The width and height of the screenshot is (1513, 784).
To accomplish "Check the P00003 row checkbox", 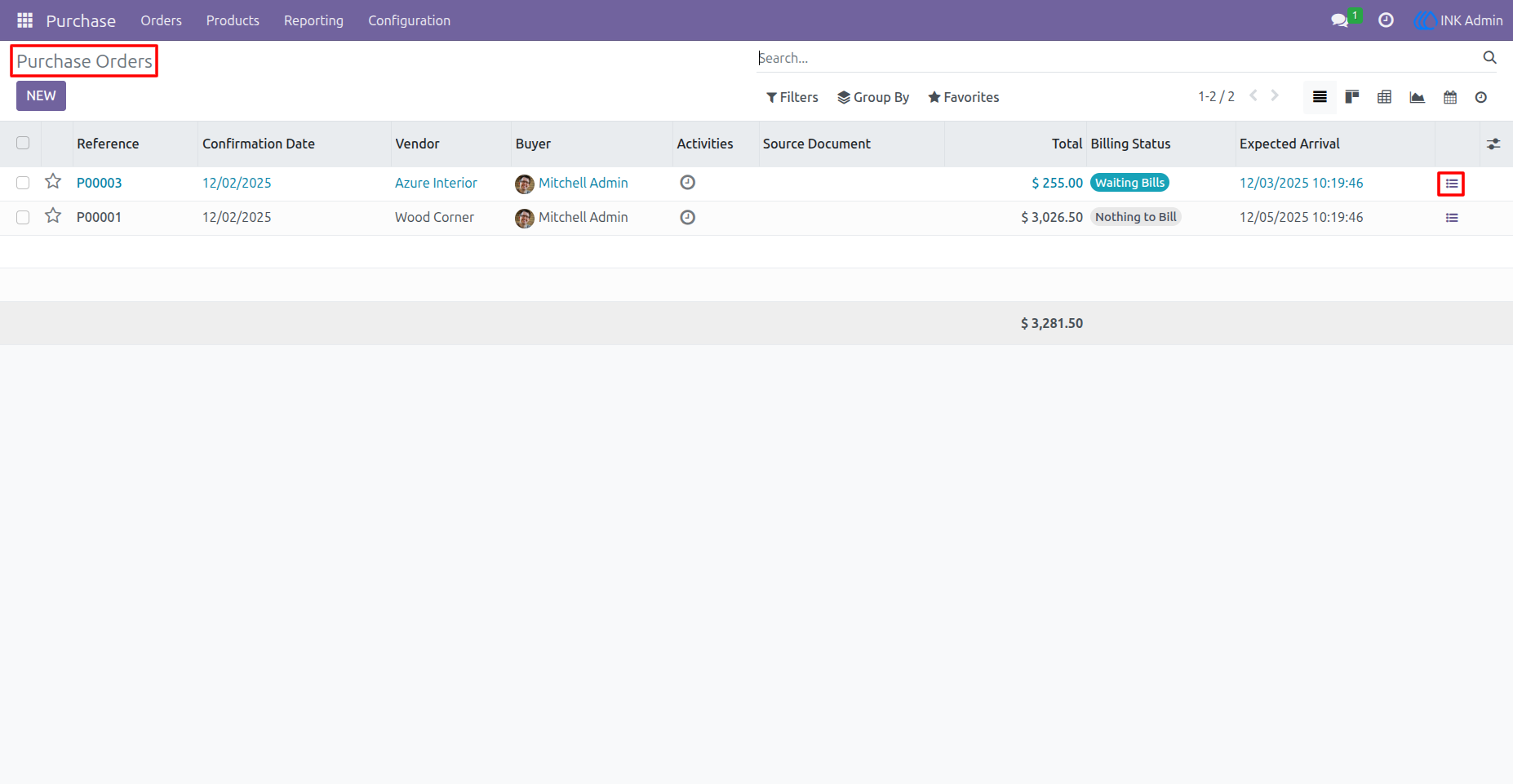I will click(23, 183).
